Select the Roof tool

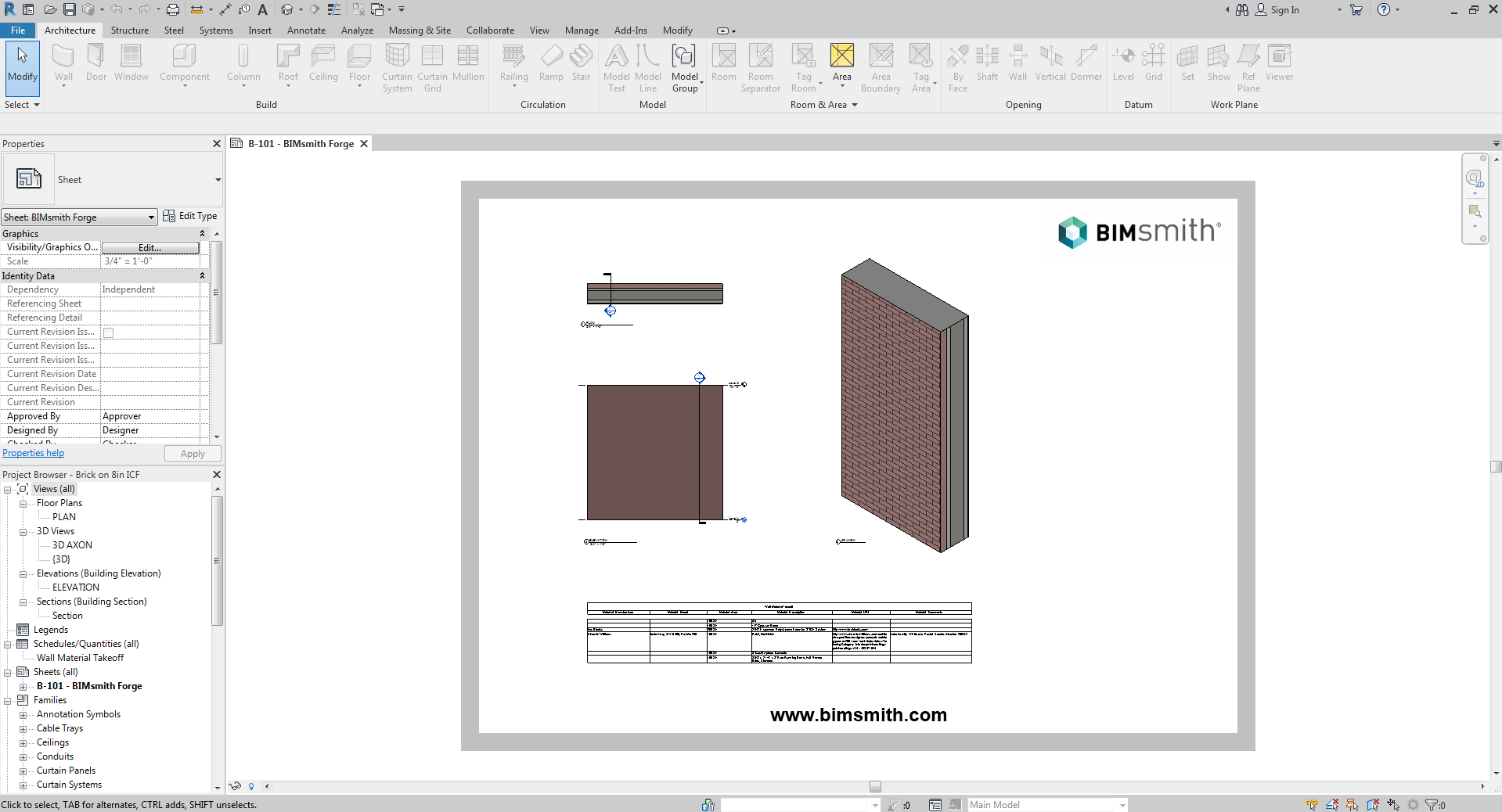(x=288, y=63)
